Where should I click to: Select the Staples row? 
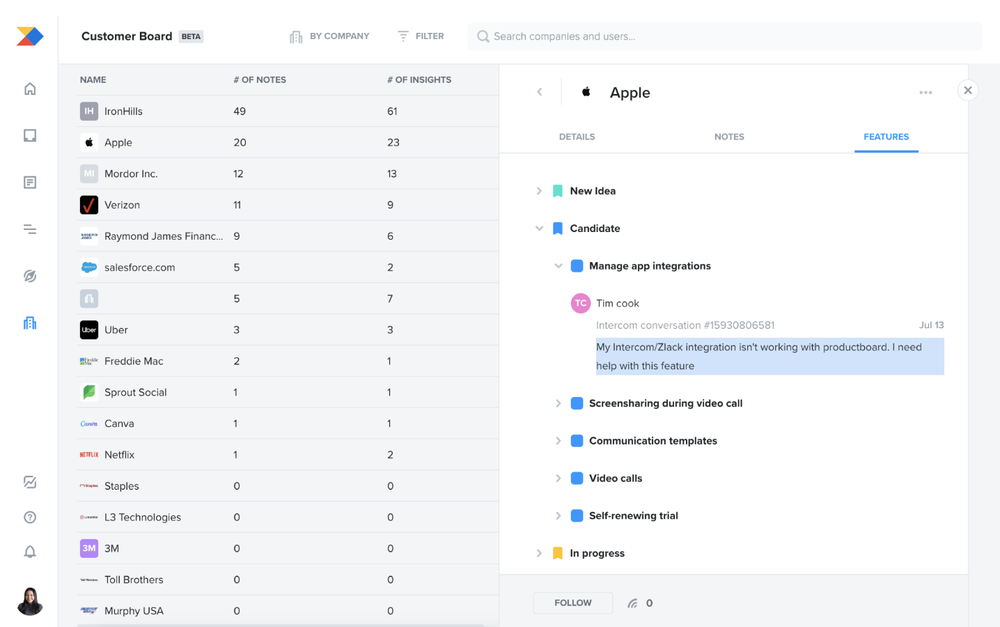pyautogui.click(x=288, y=486)
